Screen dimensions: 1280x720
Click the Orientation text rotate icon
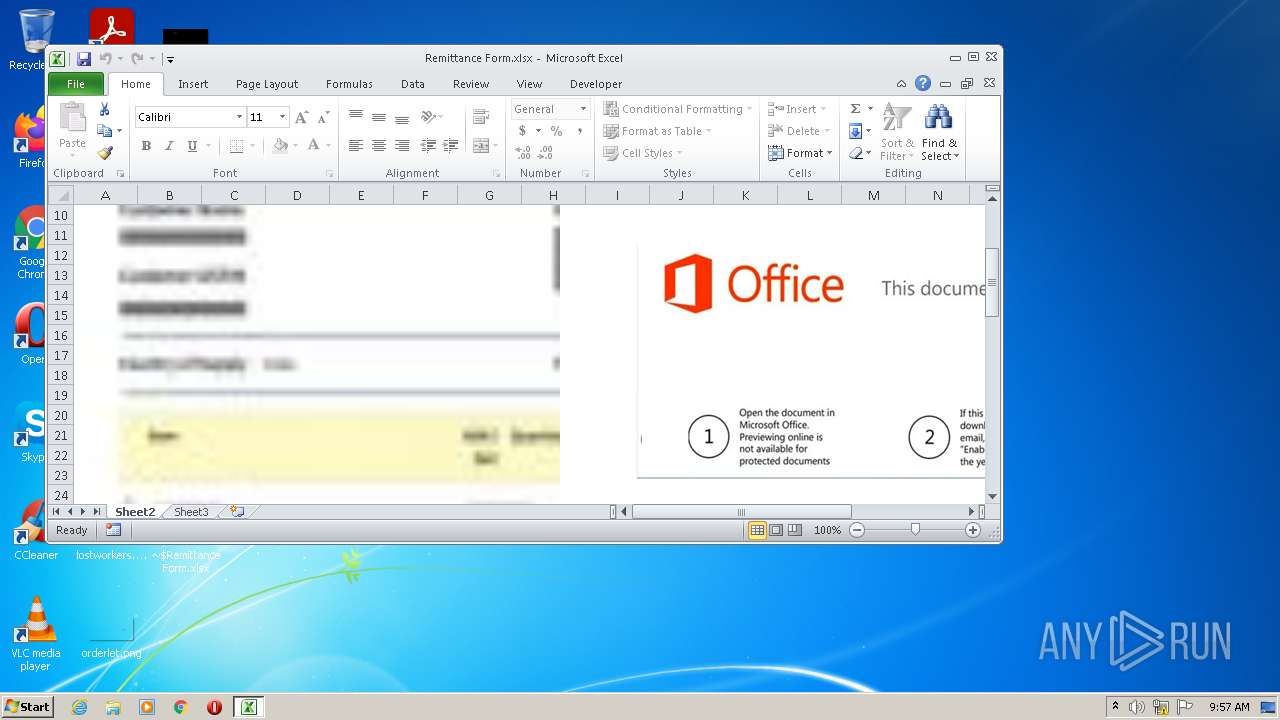point(428,117)
